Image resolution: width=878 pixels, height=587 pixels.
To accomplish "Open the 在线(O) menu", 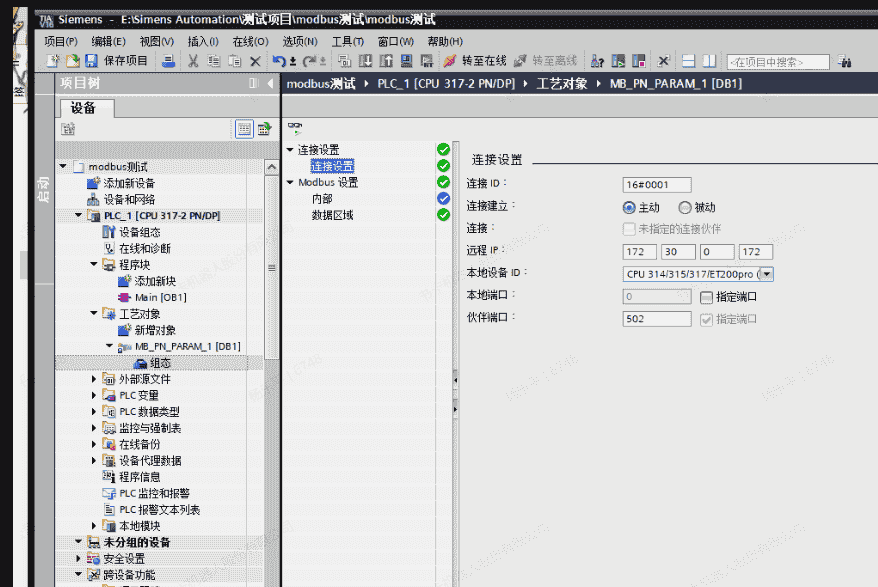I will click(250, 41).
